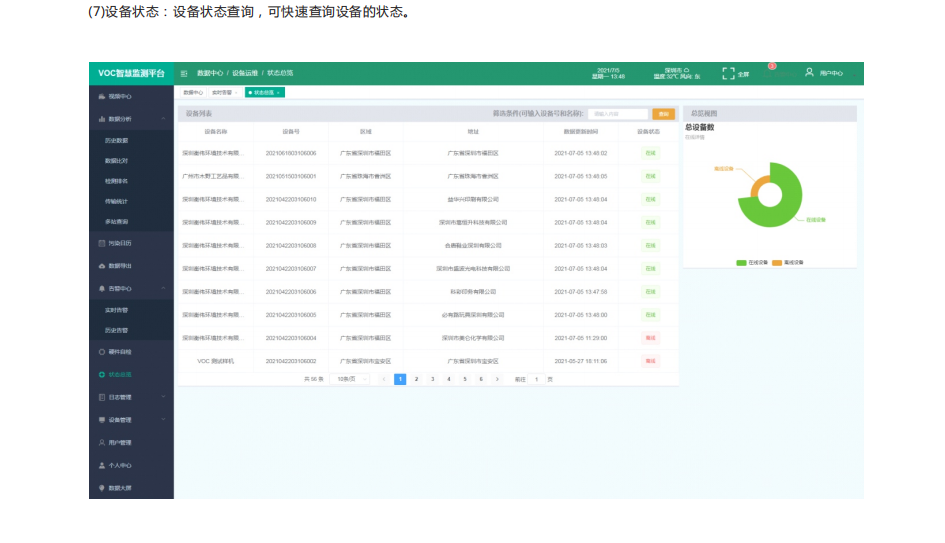Viewport: 945px width, 543px height.
Task: Click 数据中心 in the breadcrumb
Action: click(210, 74)
